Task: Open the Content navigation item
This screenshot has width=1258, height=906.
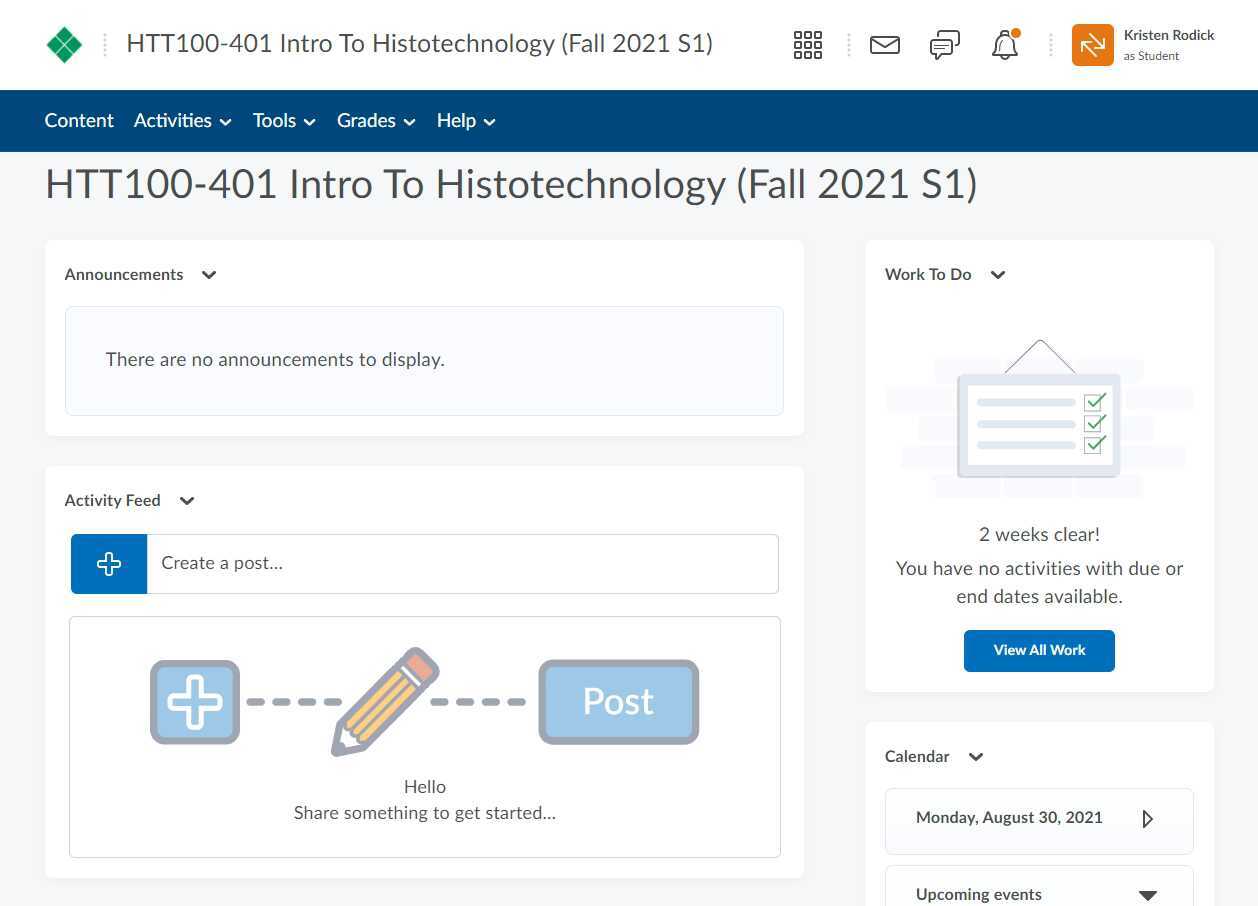Action: pyautogui.click(x=79, y=121)
